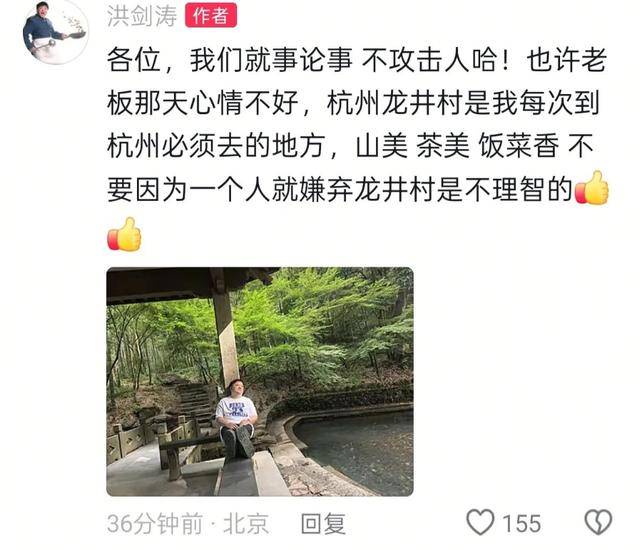This screenshot has width=640, height=550.
Task: Open the attached pavilion photo
Action: 260,381
